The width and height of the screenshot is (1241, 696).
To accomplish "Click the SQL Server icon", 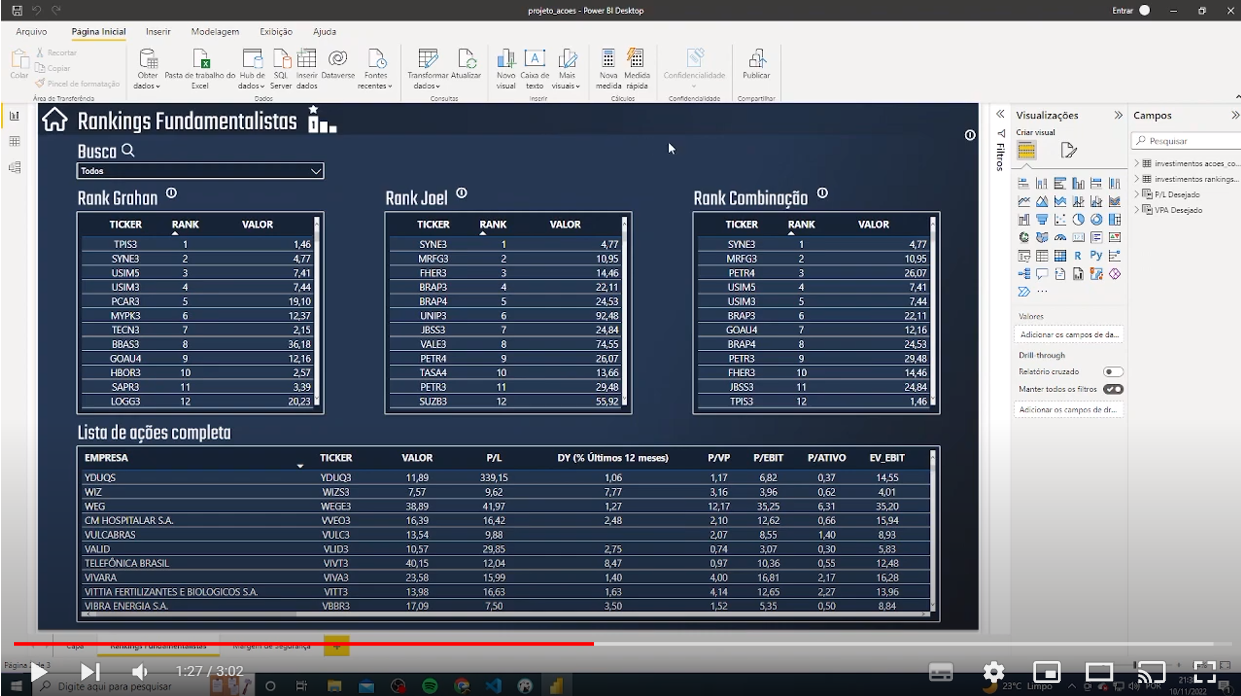I will point(282,58).
